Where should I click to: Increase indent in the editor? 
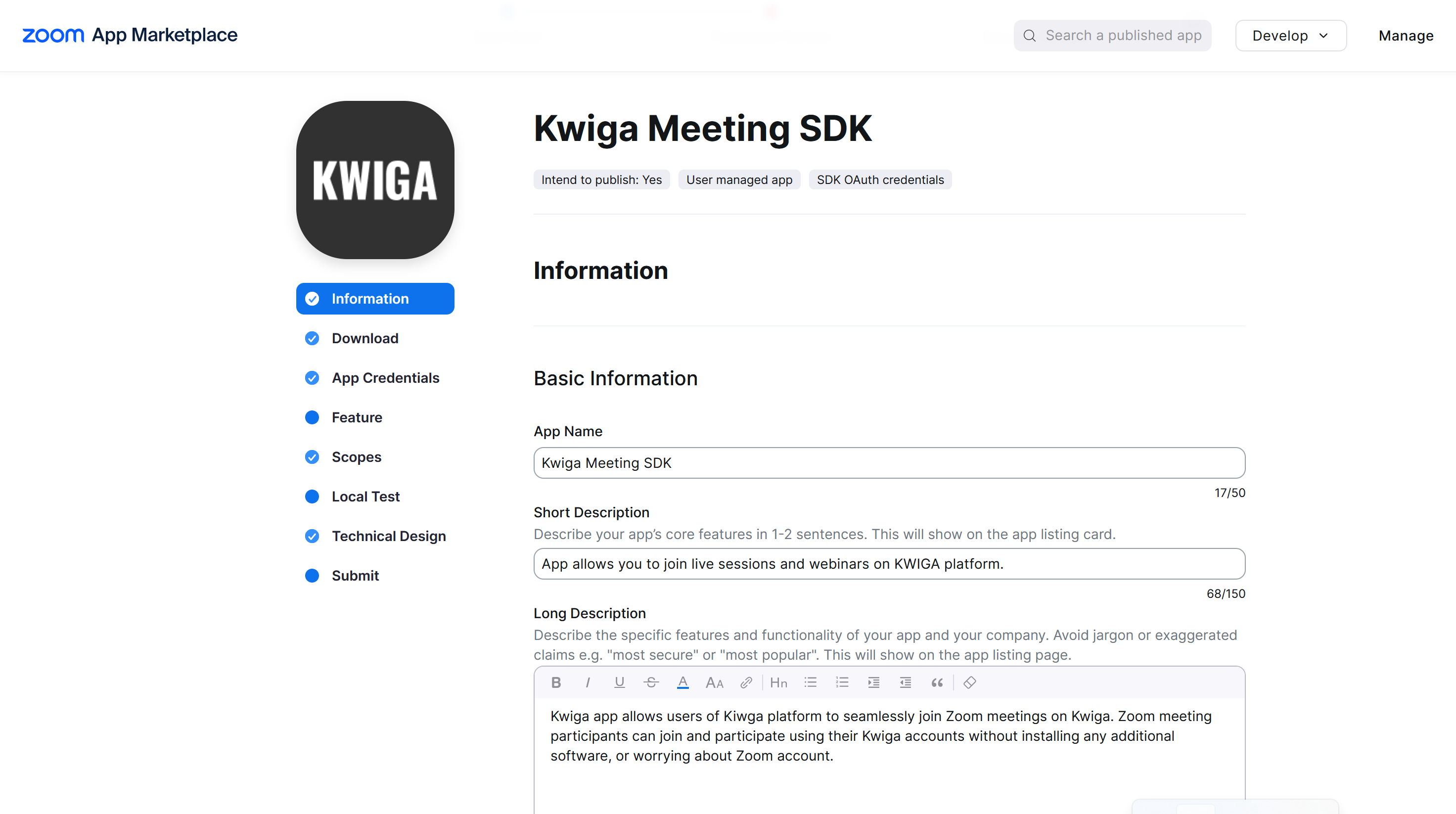click(x=874, y=682)
